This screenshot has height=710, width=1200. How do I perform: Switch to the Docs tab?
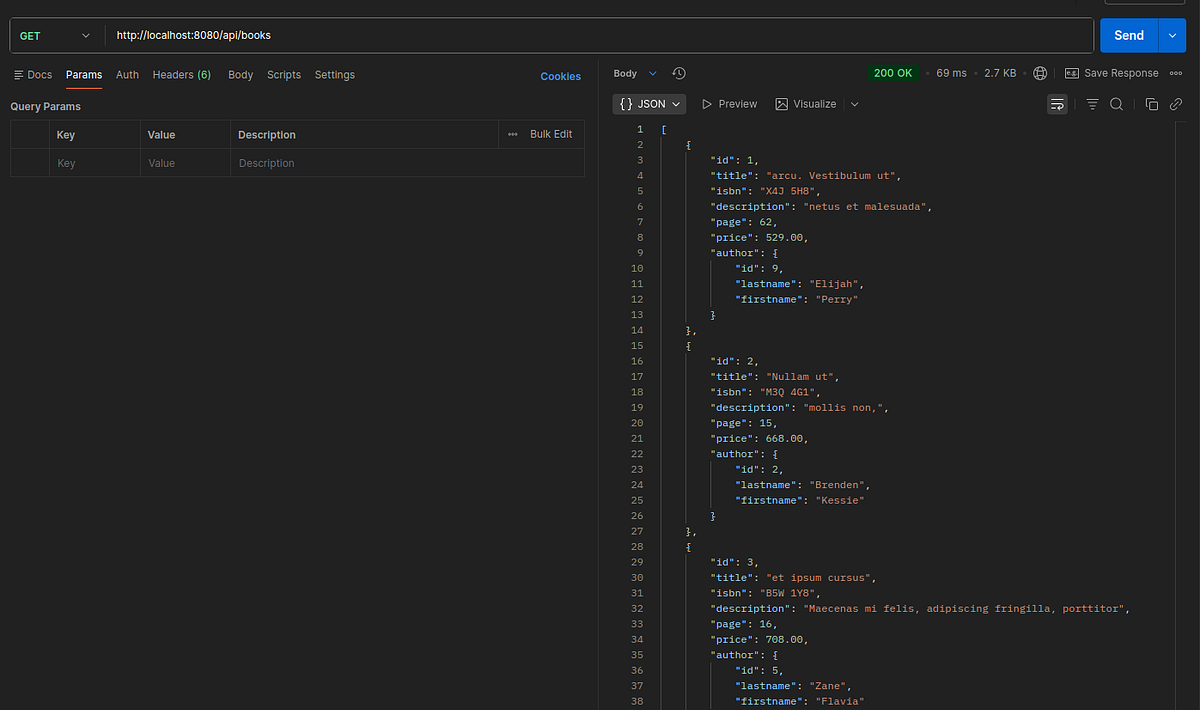click(33, 75)
